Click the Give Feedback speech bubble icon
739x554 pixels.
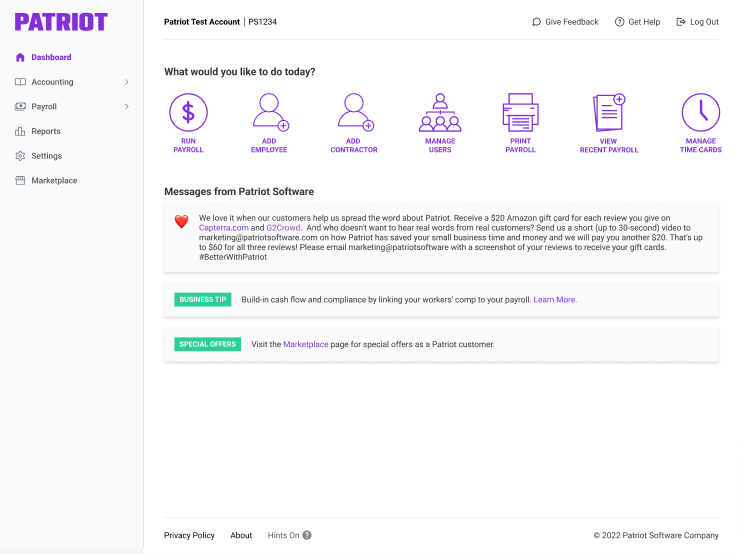tap(536, 22)
